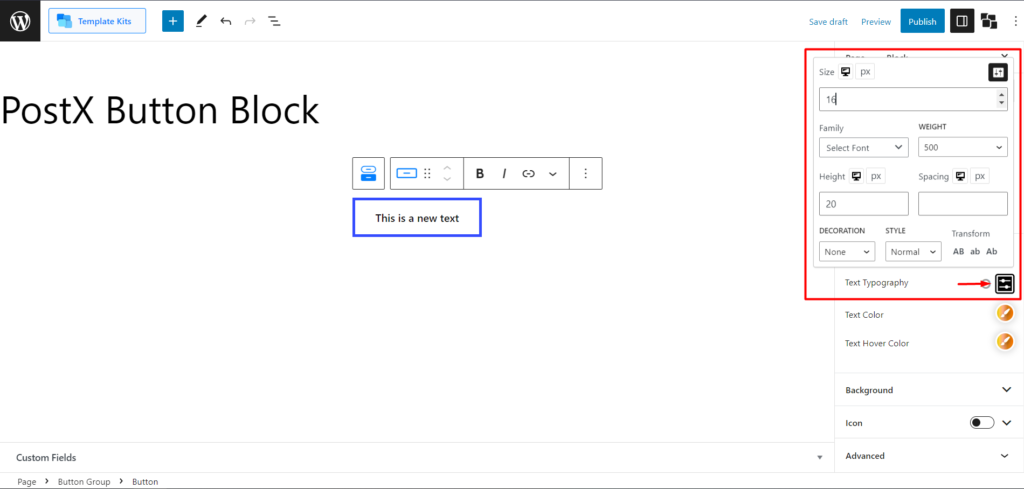Screen dimensions: 1024x489
Task: Click the typography reset icon at top right
Action: (997, 72)
